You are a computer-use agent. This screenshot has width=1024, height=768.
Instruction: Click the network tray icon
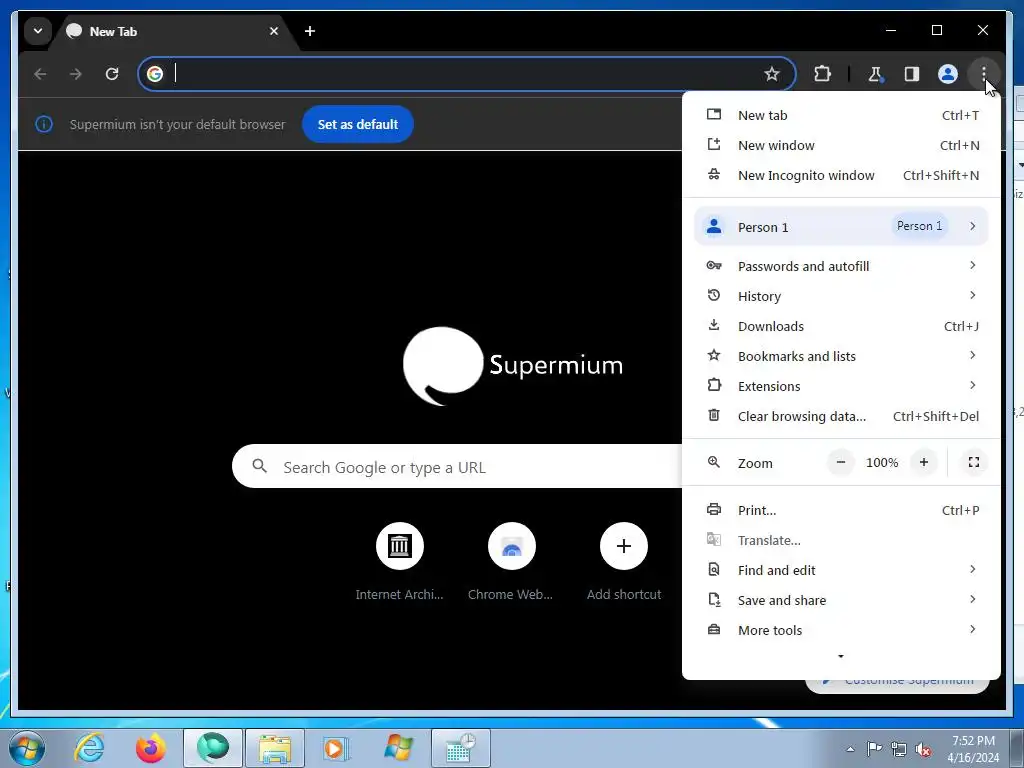[x=899, y=749]
